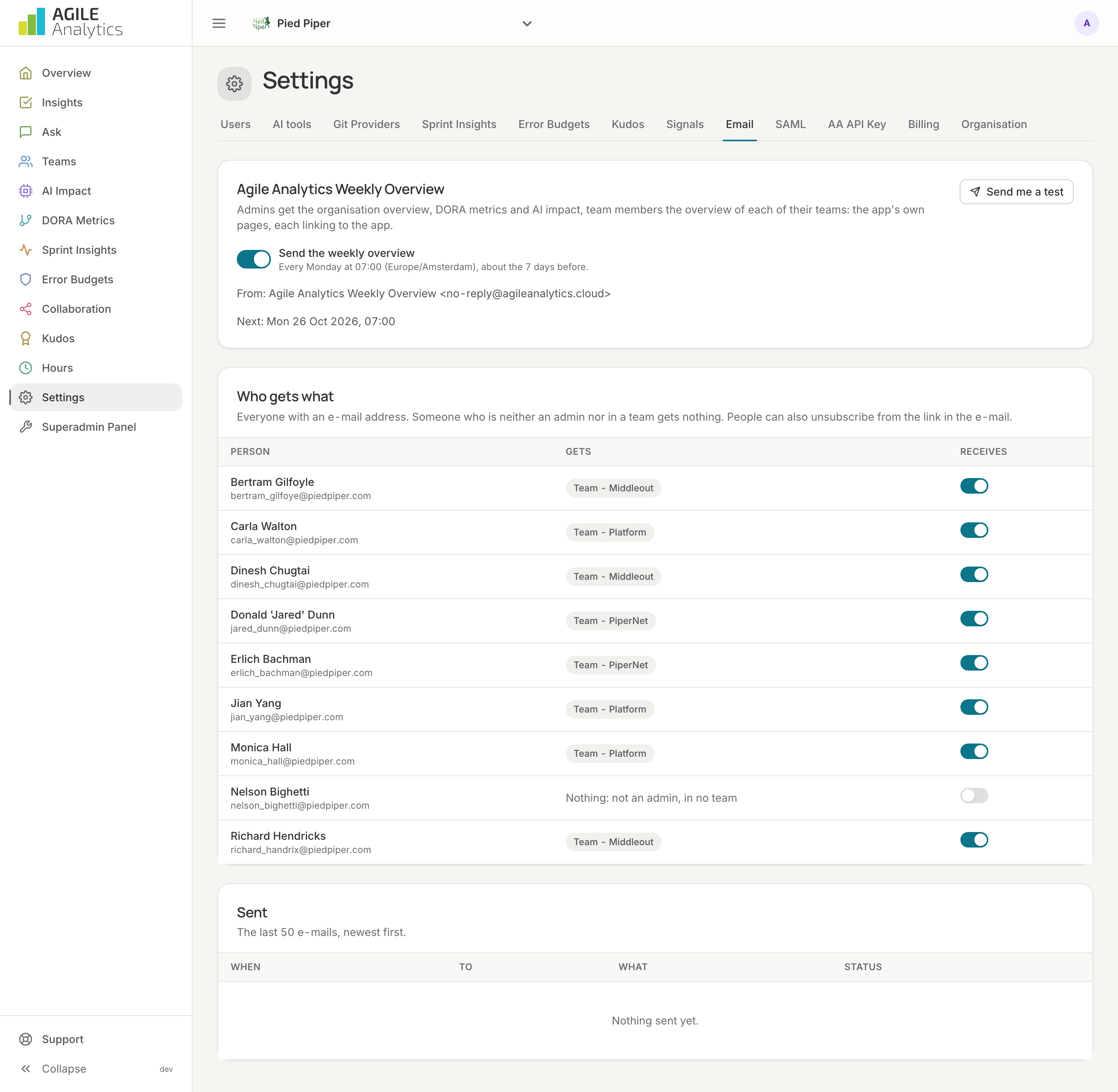Disable the Send the weekly overview toggle
This screenshot has width=1118, height=1092.
click(x=253, y=259)
